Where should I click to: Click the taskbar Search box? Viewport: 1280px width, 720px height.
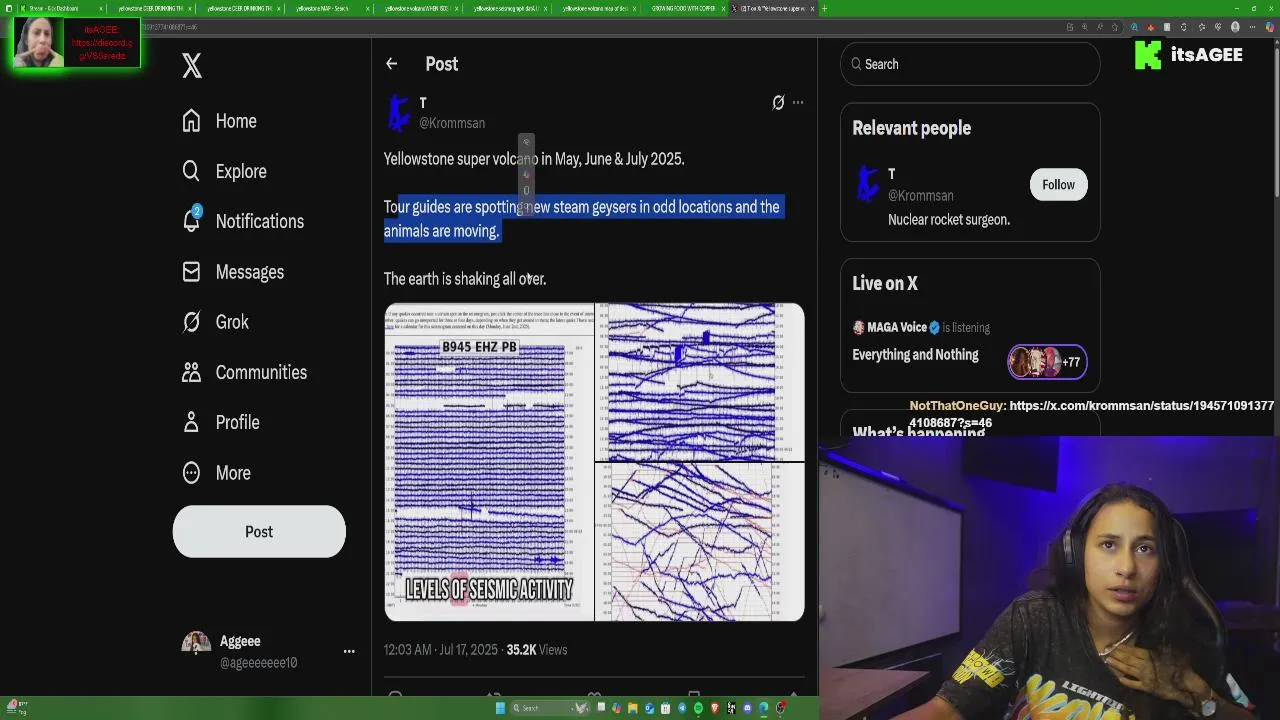[550, 708]
